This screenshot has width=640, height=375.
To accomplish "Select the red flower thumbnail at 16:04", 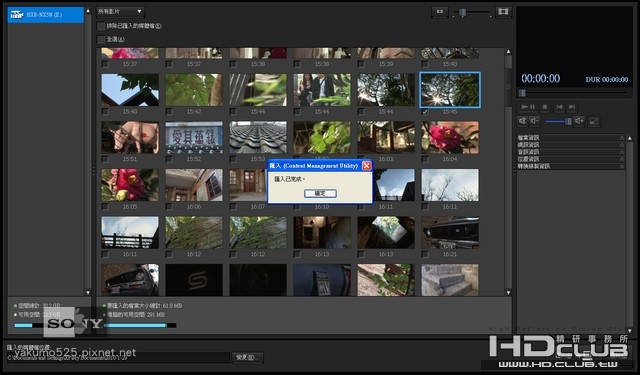I will click(x=450, y=138).
